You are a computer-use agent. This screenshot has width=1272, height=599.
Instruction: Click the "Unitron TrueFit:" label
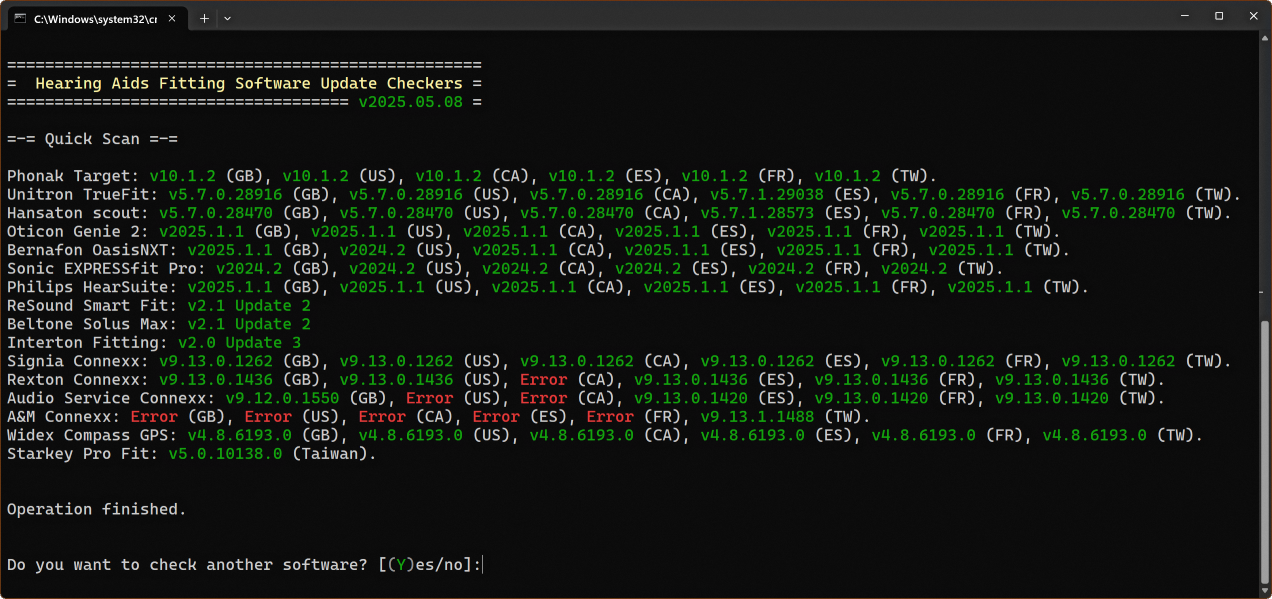[x=83, y=194]
